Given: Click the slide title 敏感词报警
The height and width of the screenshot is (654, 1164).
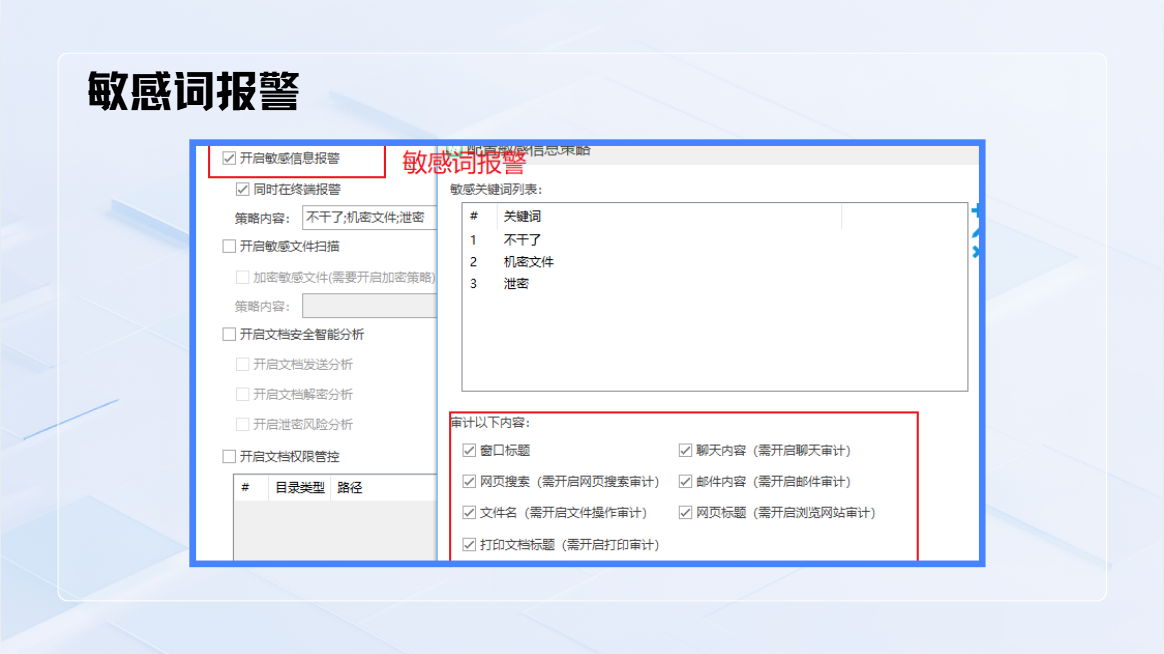Looking at the screenshot, I should coord(194,91).
